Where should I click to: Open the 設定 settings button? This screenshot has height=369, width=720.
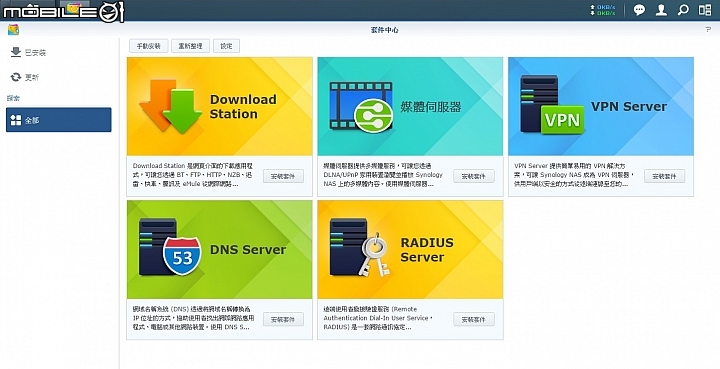tap(226, 46)
